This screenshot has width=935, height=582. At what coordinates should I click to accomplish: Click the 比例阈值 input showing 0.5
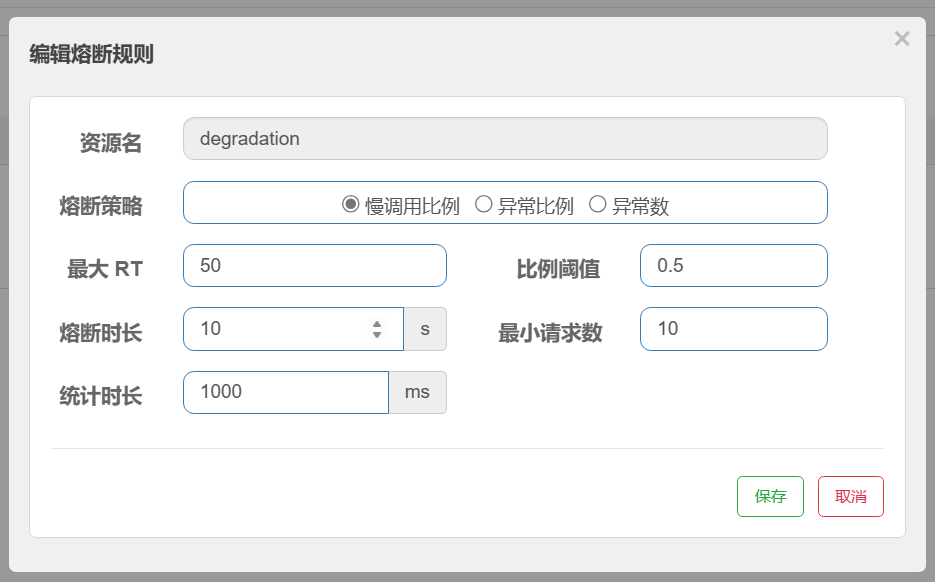point(733,266)
